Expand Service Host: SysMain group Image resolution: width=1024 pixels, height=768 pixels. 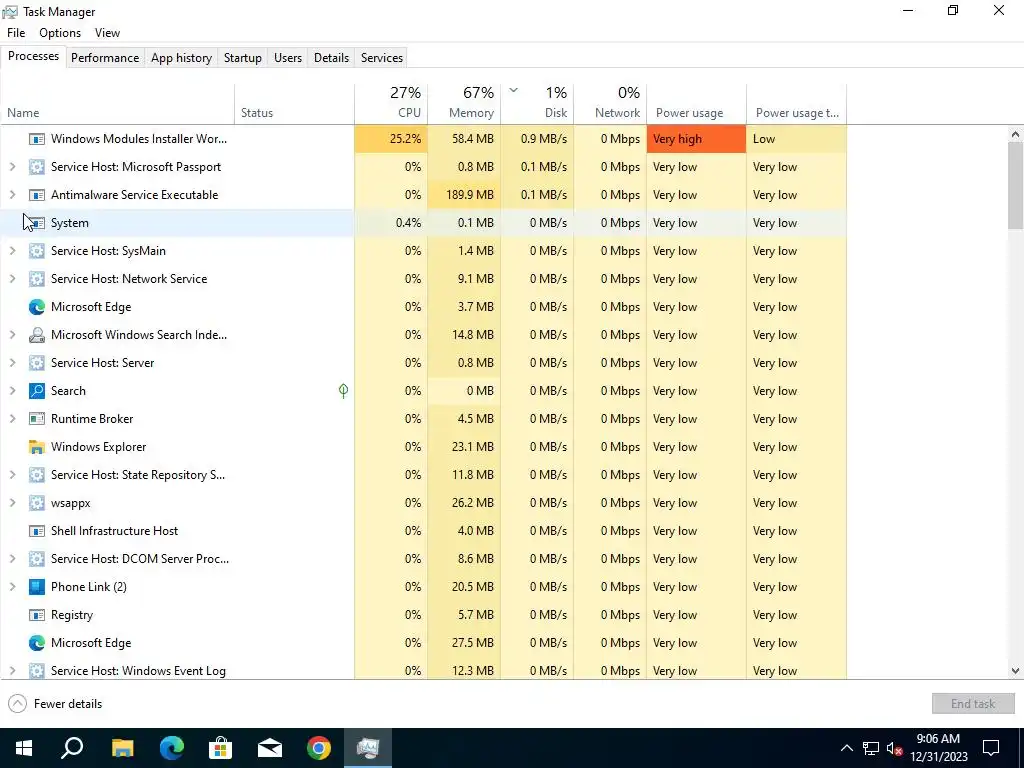point(12,251)
